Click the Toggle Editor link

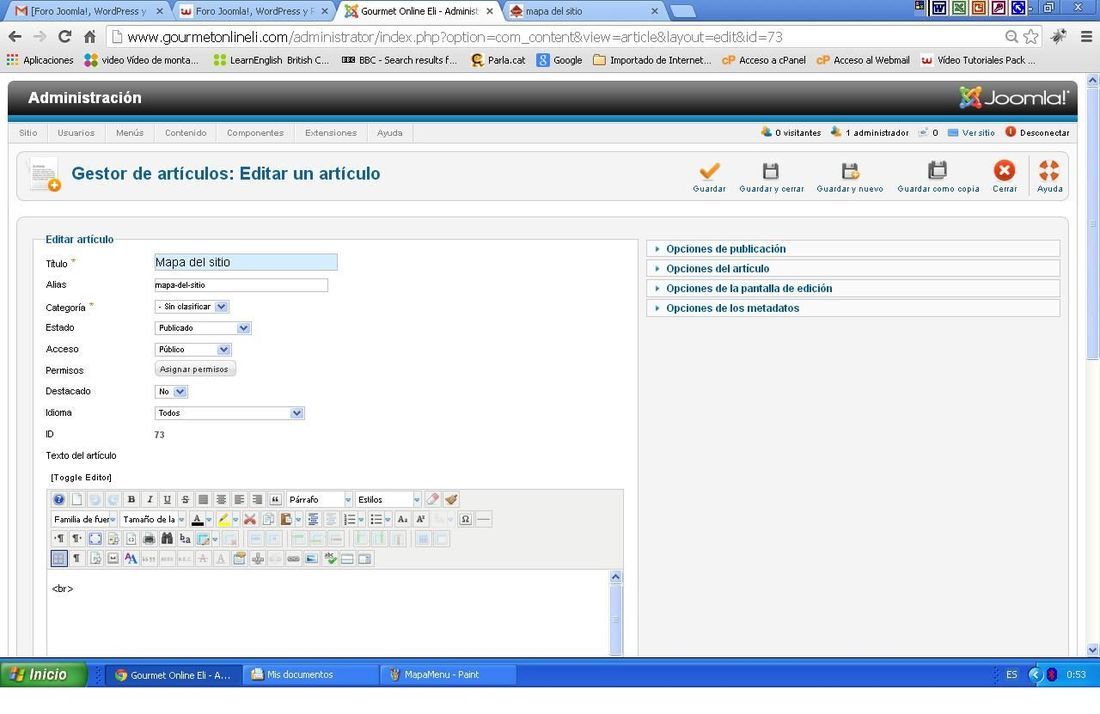pyautogui.click(x=81, y=478)
